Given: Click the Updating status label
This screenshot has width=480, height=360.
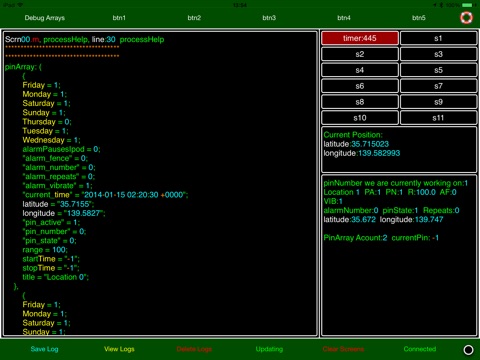Looking at the screenshot, I should tap(269, 349).
